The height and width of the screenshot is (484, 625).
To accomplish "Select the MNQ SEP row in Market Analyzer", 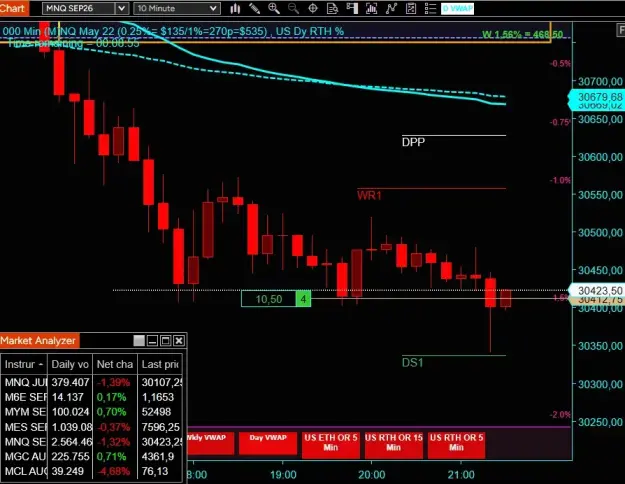I will click(92, 442).
